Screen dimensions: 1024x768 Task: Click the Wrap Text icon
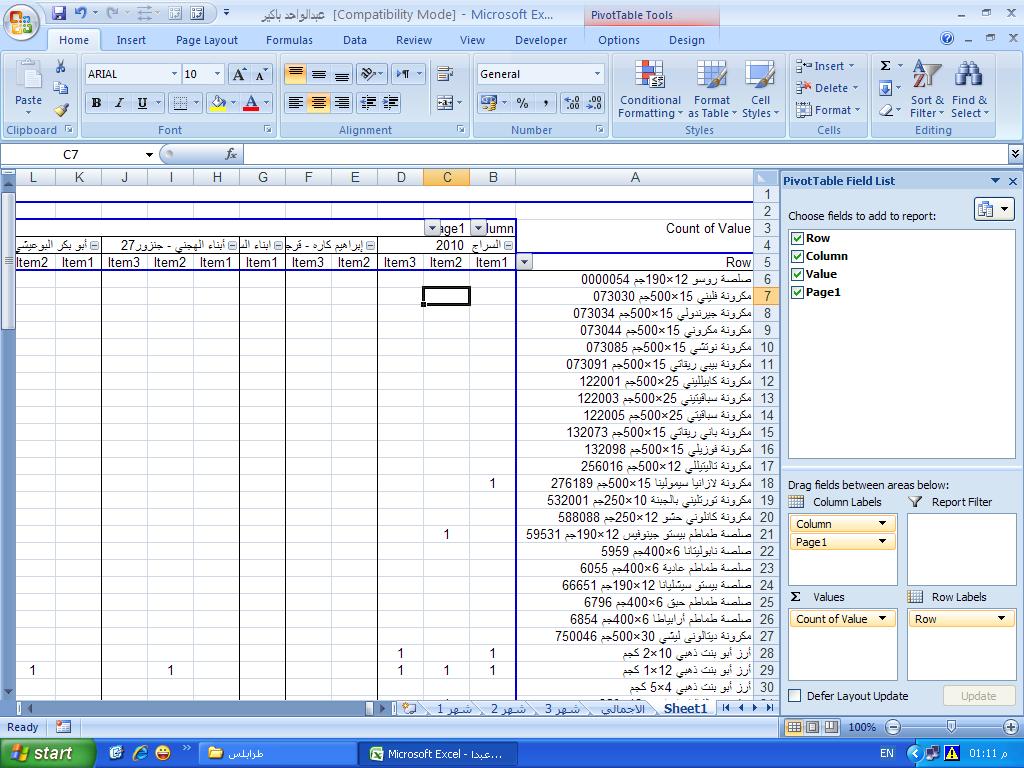[445, 74]
